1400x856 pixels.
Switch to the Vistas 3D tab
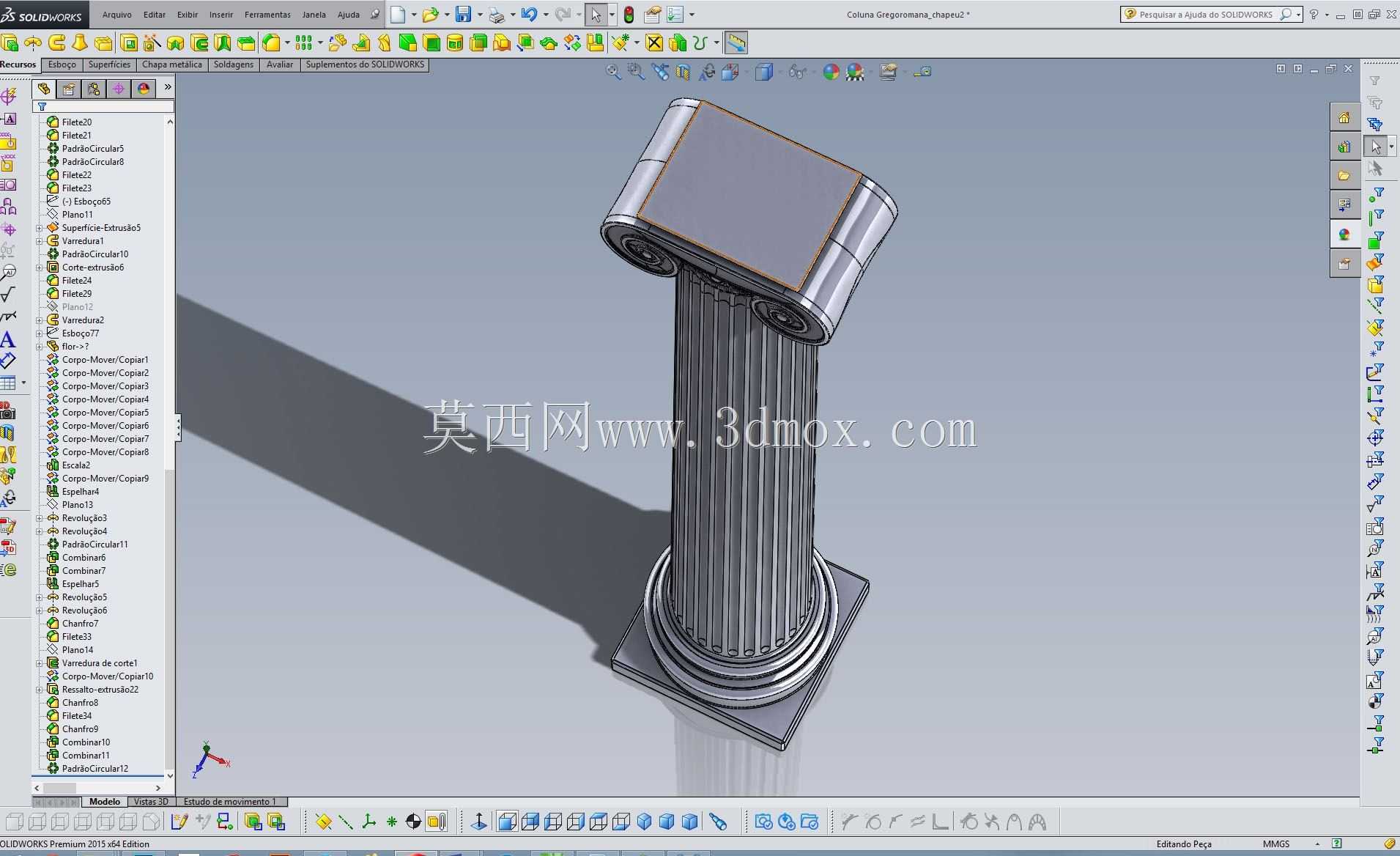click(x=151, y=802)
